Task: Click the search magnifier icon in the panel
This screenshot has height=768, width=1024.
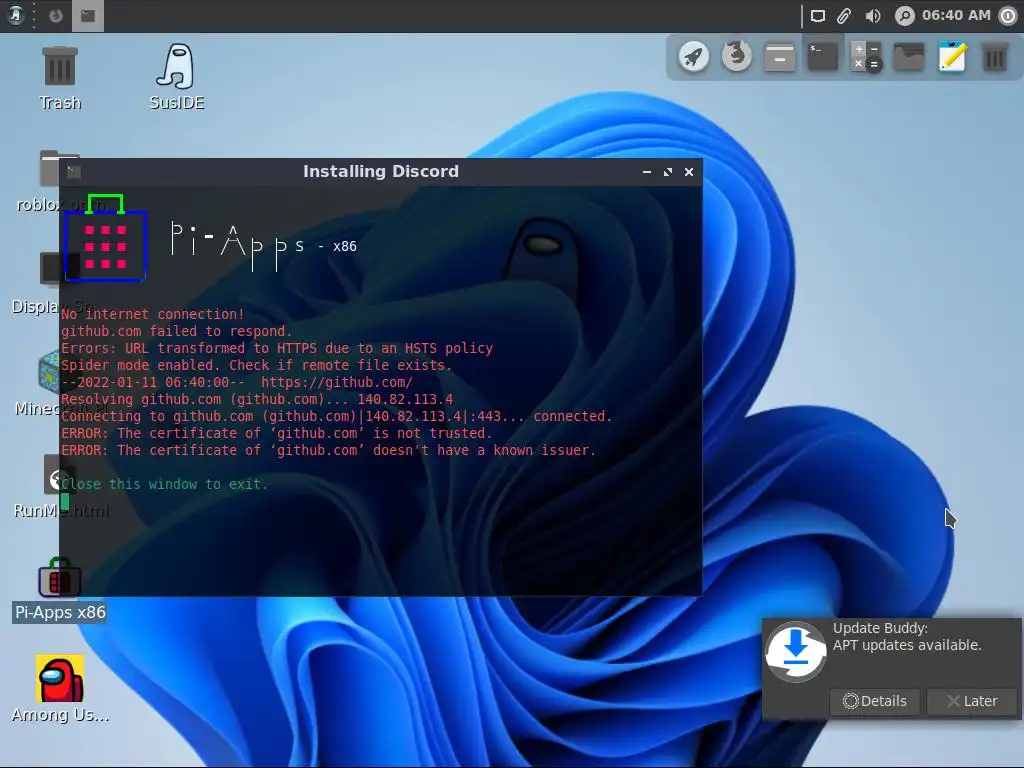Action: (x=904, y=16)
